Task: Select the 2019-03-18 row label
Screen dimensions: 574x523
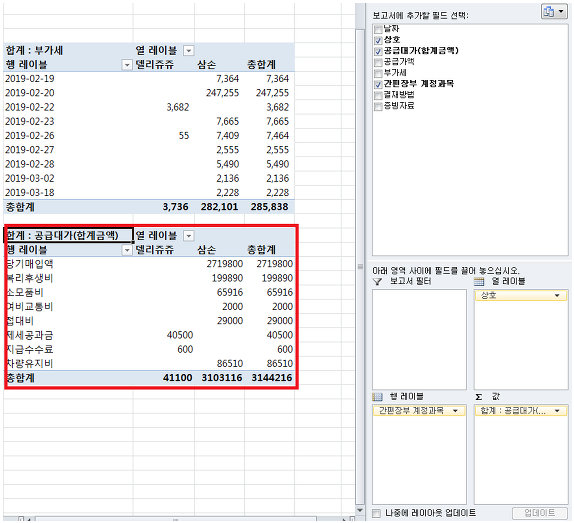Action: [x=30, y=193]
